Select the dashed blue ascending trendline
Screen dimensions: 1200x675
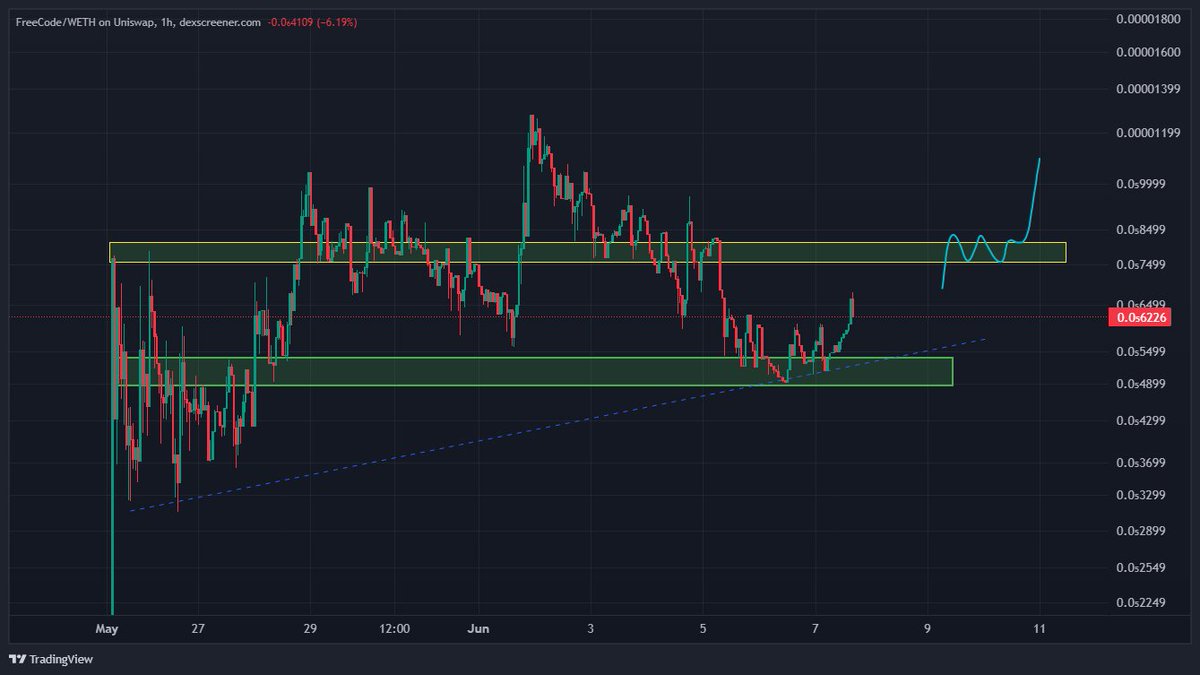click(x=558, y=425)
